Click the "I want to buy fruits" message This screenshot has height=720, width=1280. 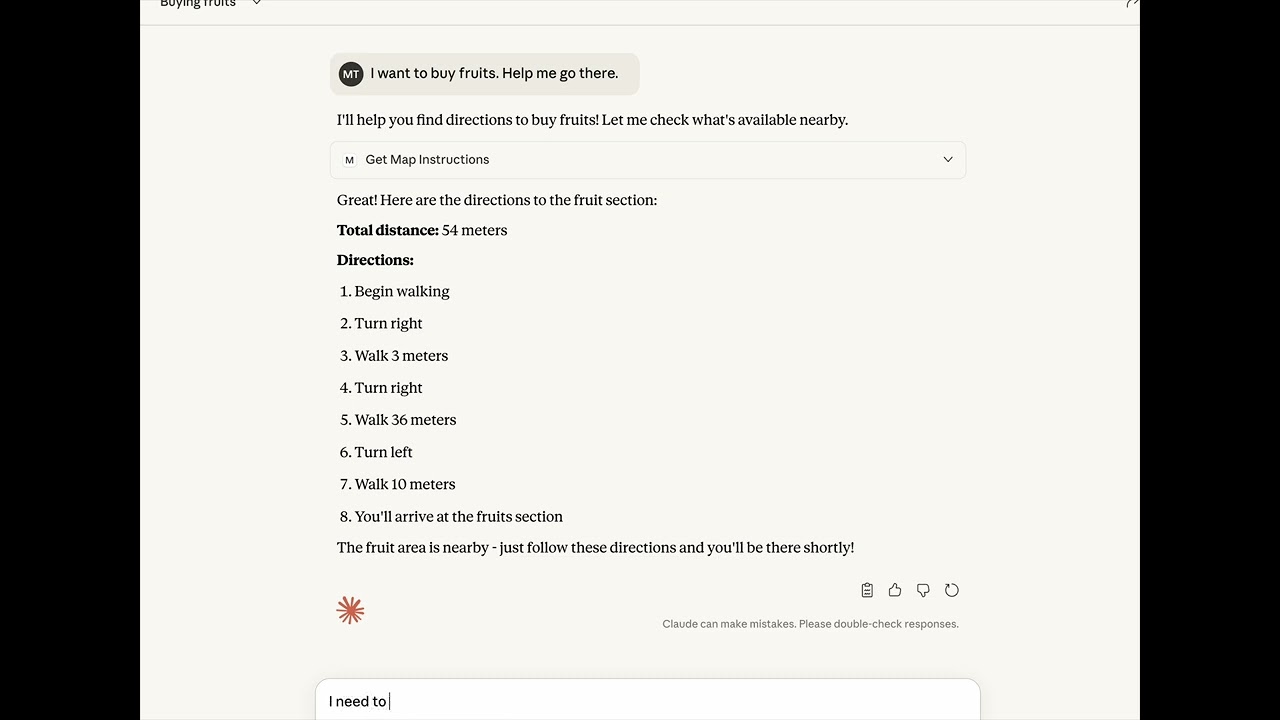click(x=494, y=74)
